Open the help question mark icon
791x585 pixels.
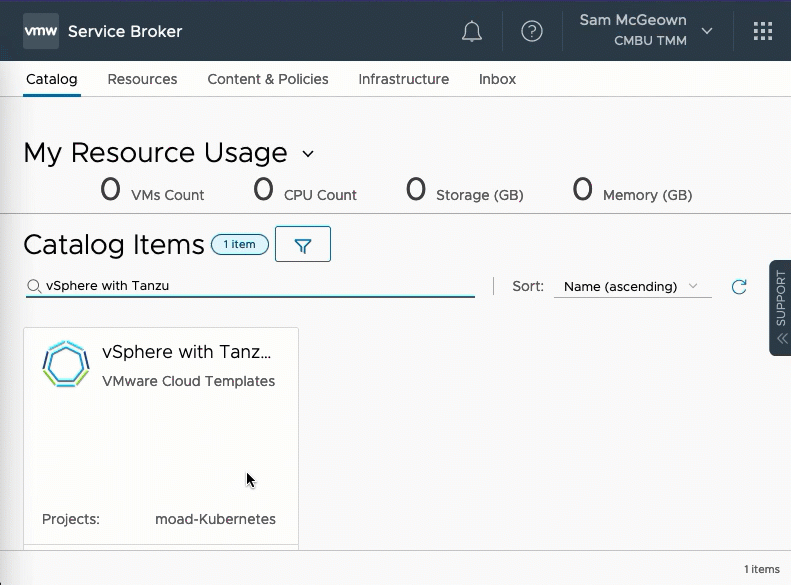pyautogui.click(x=532, y=32)
